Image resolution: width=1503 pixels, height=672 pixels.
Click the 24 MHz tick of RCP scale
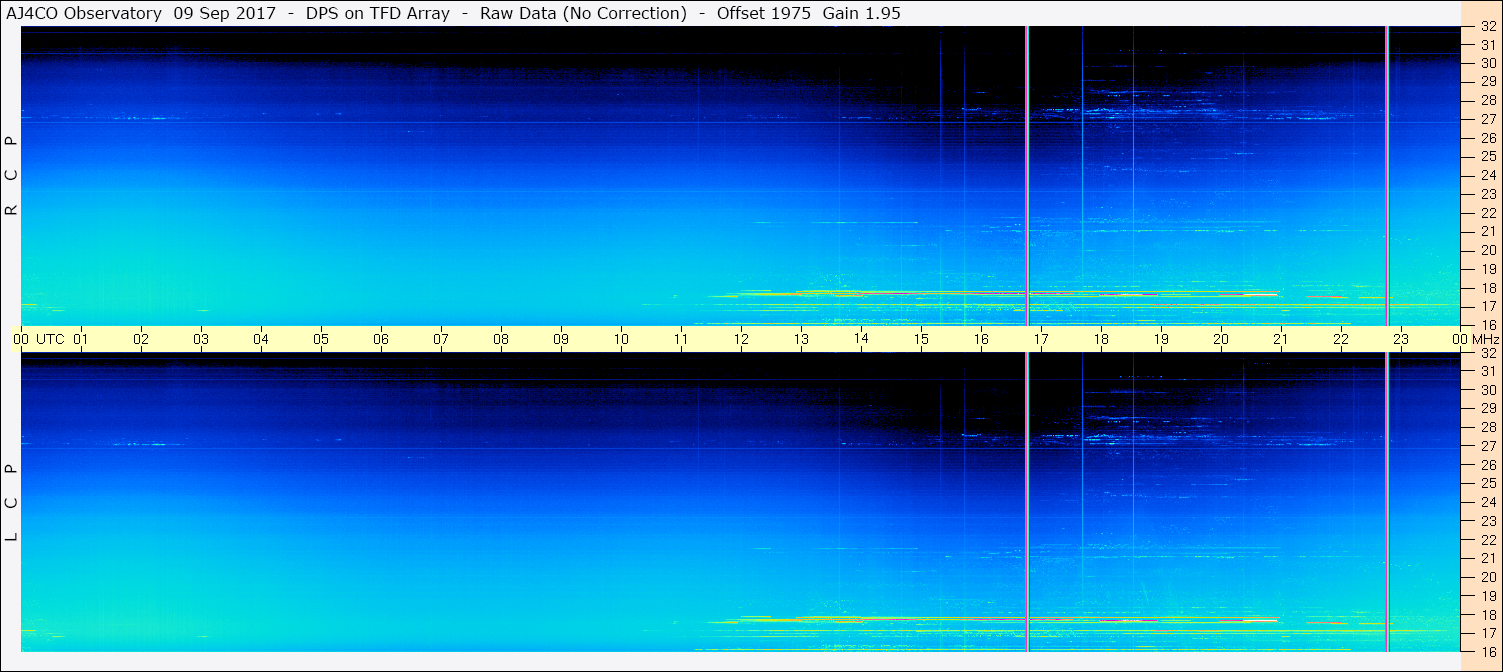[x=1487, y=175]
